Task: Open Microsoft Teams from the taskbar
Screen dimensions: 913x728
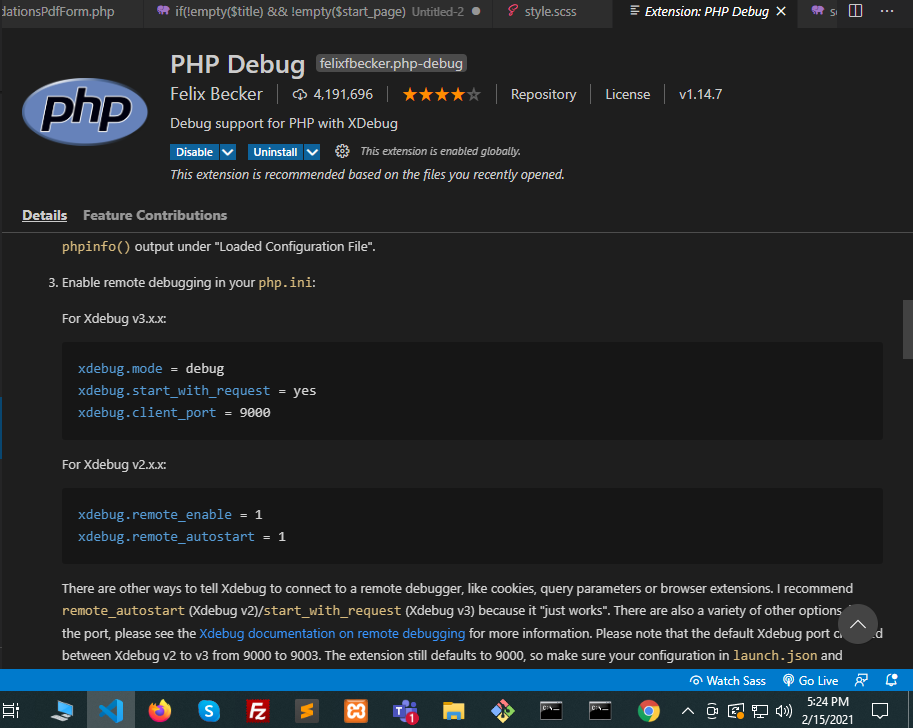Action: coord(405,711)
